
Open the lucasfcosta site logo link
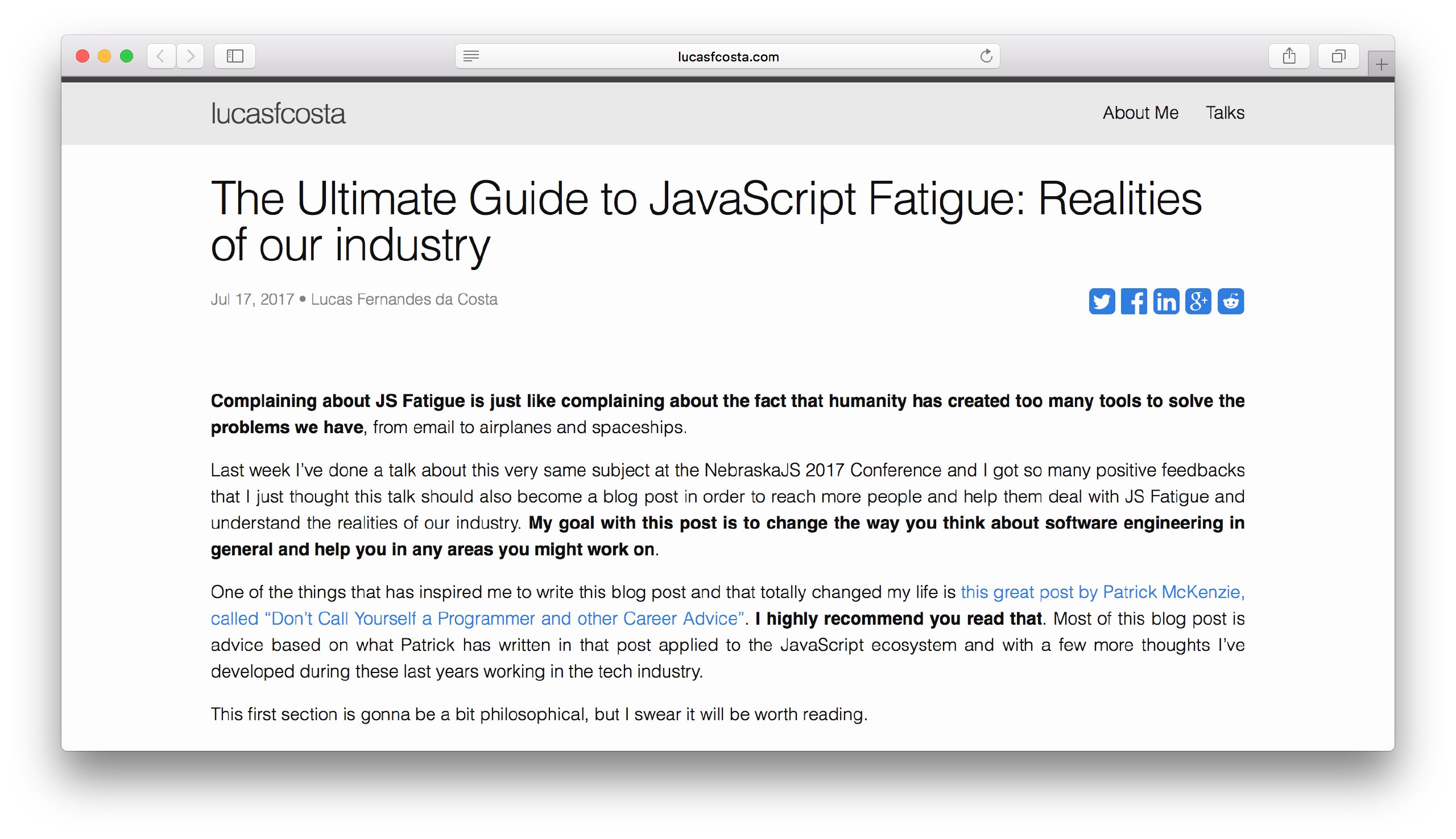point(278,114)
